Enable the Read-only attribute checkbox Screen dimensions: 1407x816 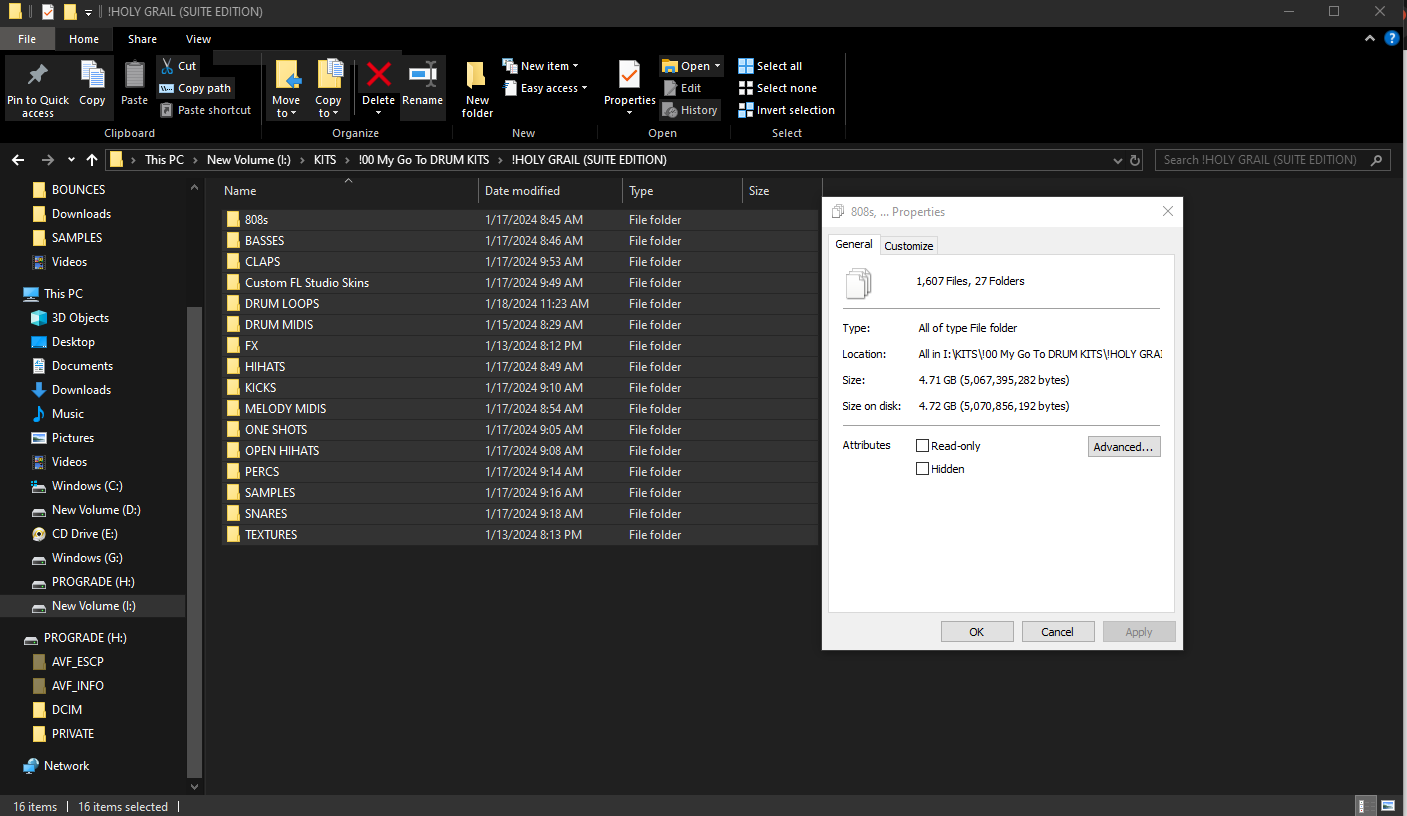pyautogui.click(x=922, y=446)
